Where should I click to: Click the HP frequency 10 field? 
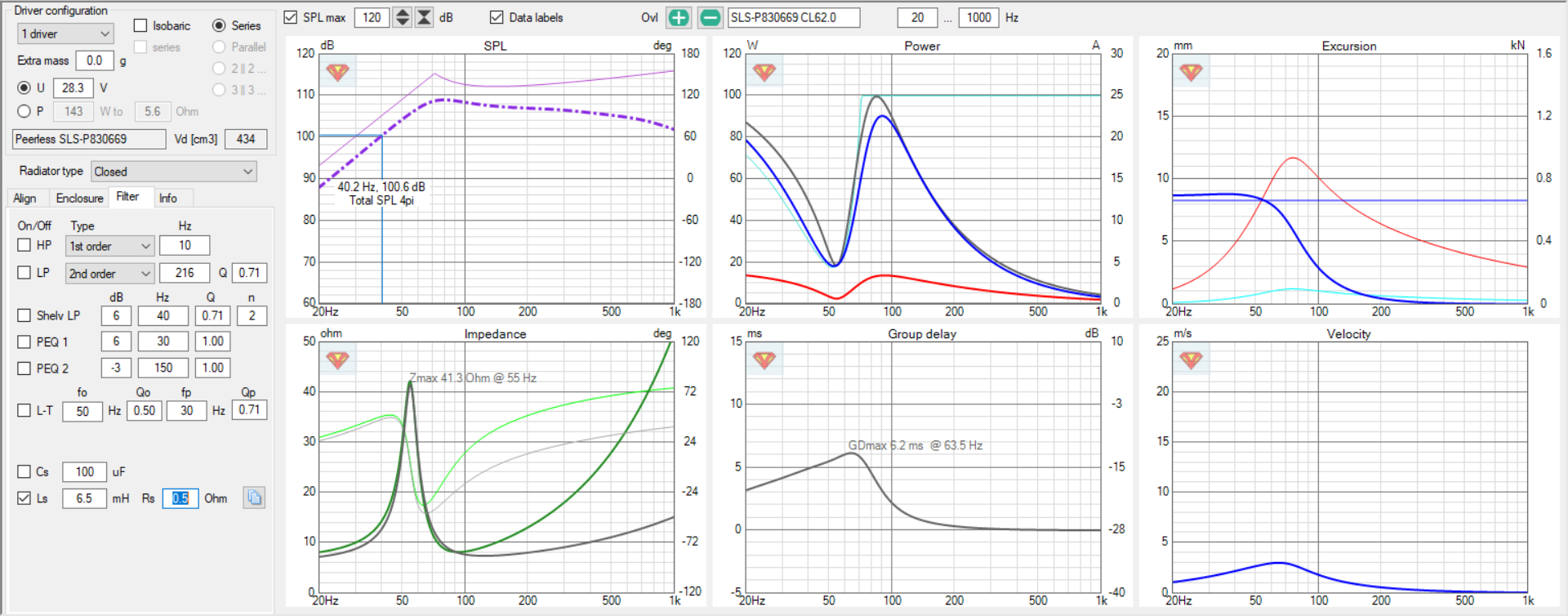pos(185,245)
